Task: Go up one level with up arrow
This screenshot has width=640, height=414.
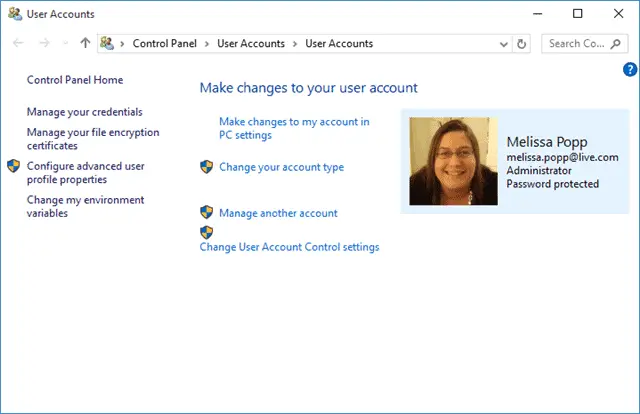Action: [x=85, y=43]
